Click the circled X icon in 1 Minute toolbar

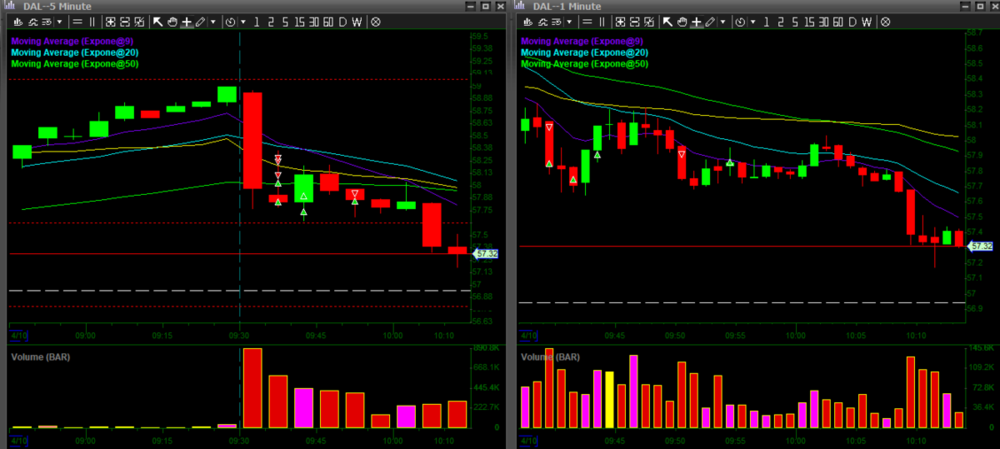click(x=886, y=21)
